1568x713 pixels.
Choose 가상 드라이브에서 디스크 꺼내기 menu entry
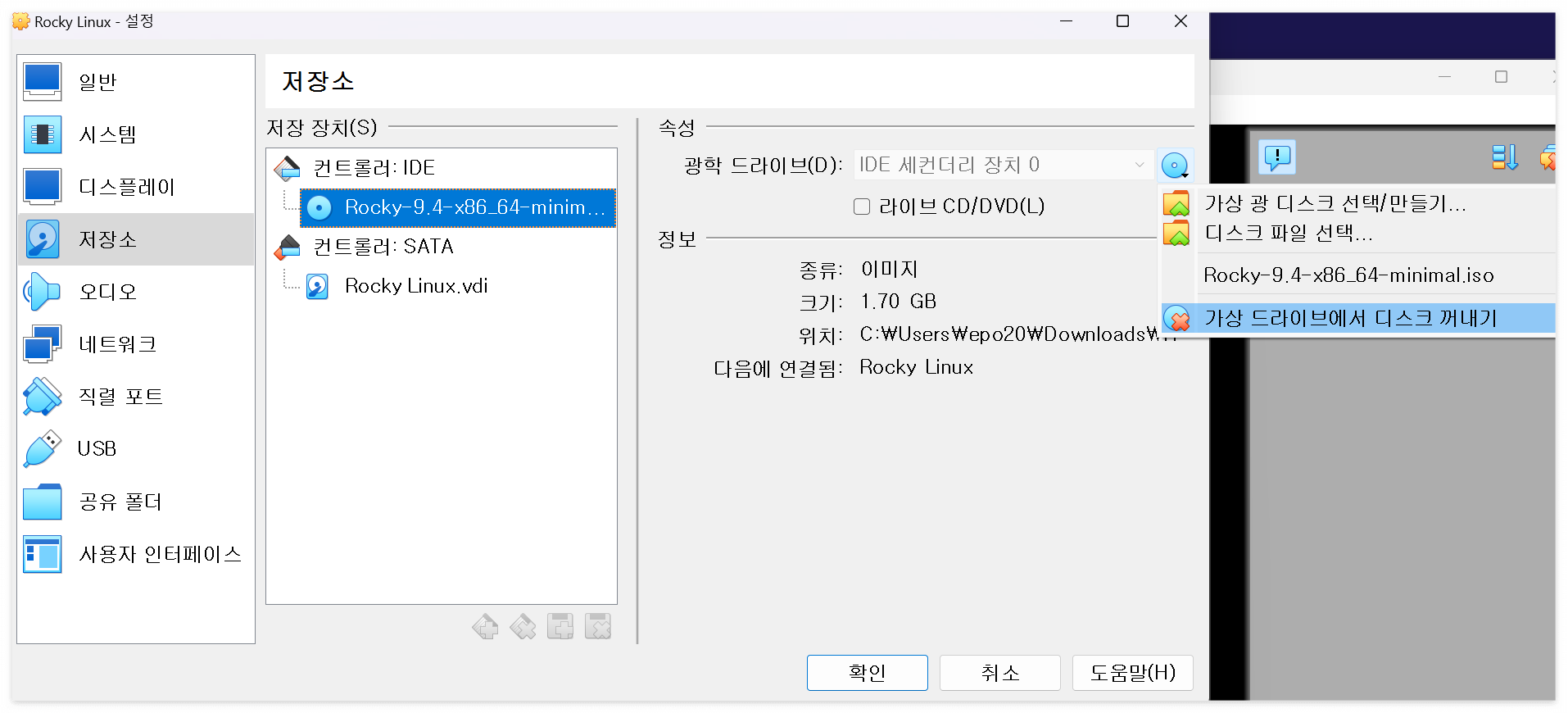(x=1358, y=318)
